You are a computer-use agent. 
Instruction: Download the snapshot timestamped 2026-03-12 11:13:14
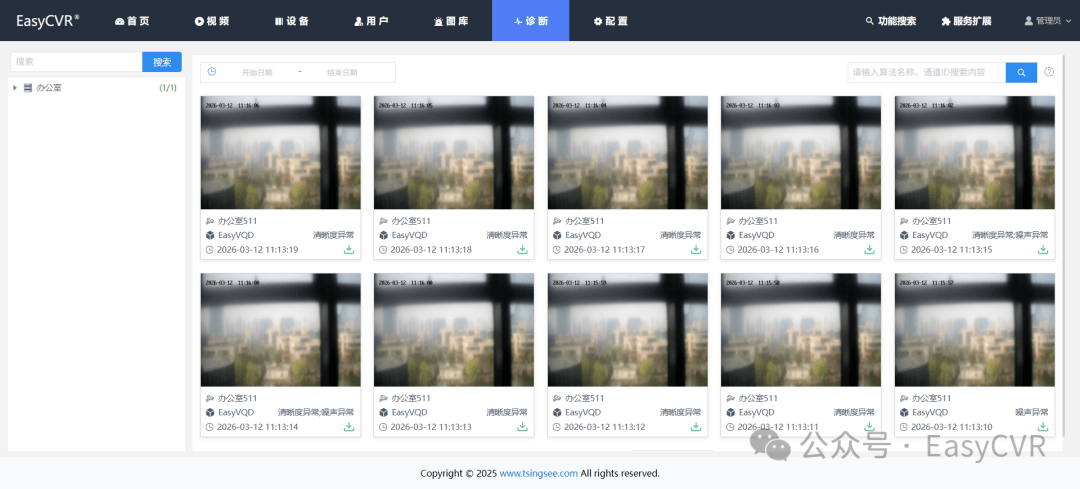click(349, 427)
